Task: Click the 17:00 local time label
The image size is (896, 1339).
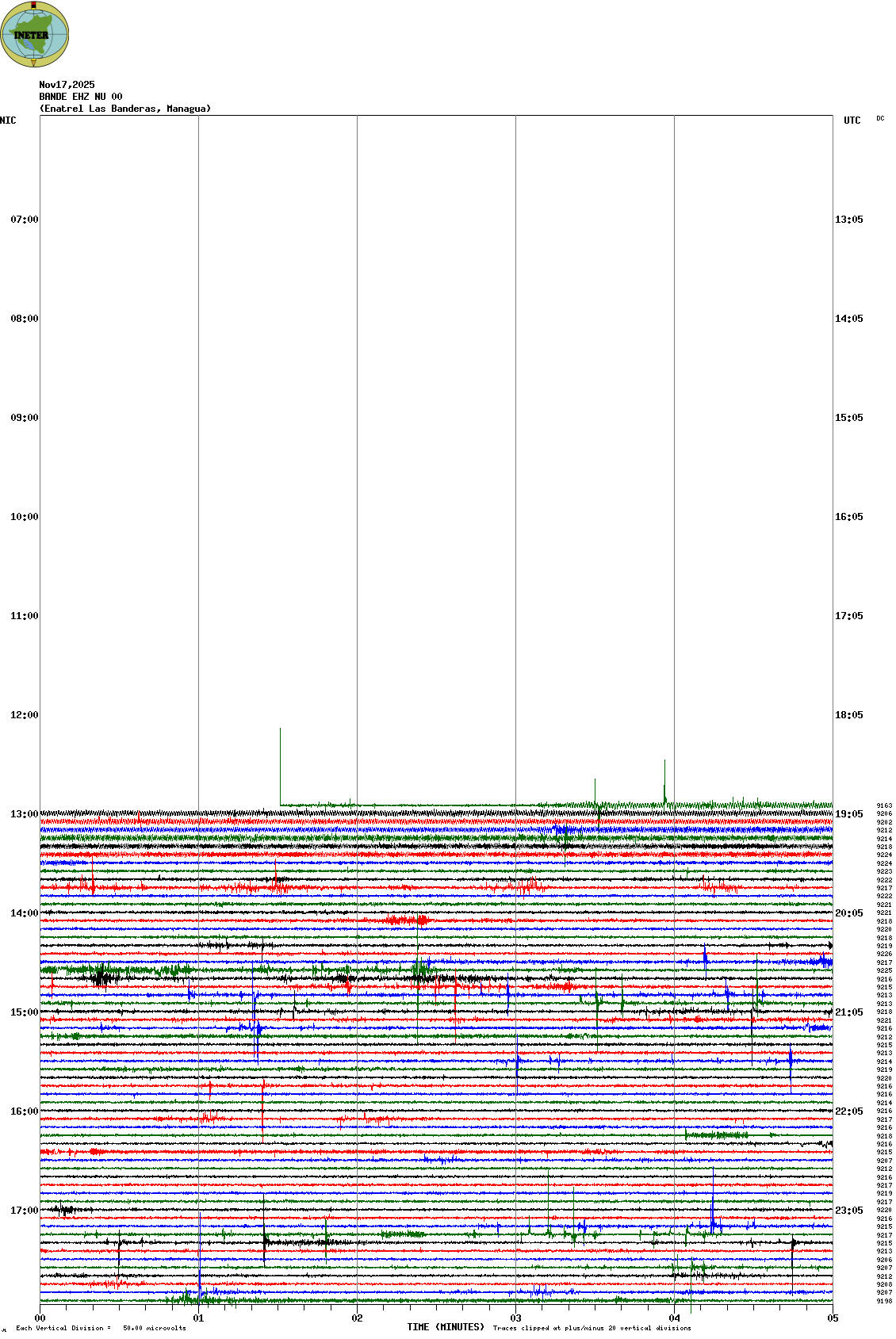Action: pos(24,1211)
